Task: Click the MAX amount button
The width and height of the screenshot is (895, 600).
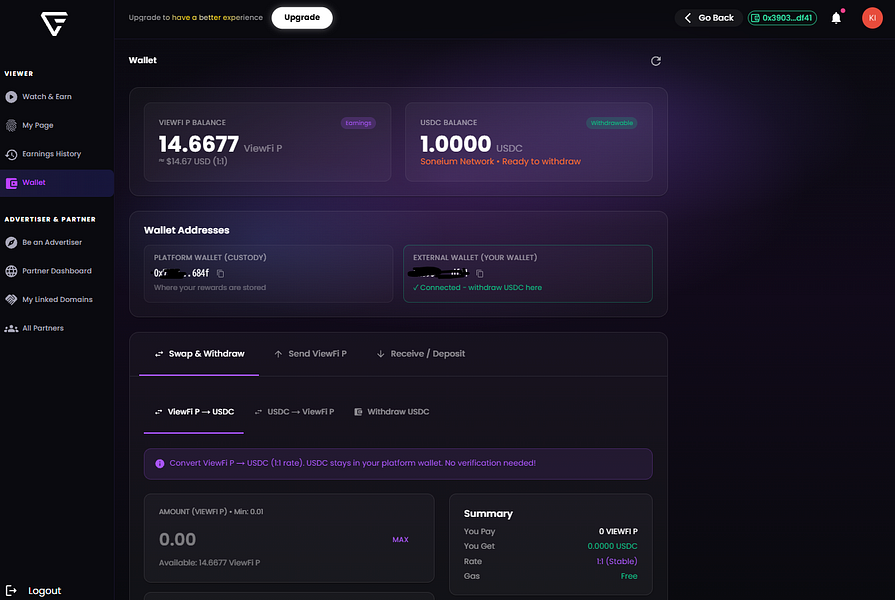Action: [x=400, y=539]
